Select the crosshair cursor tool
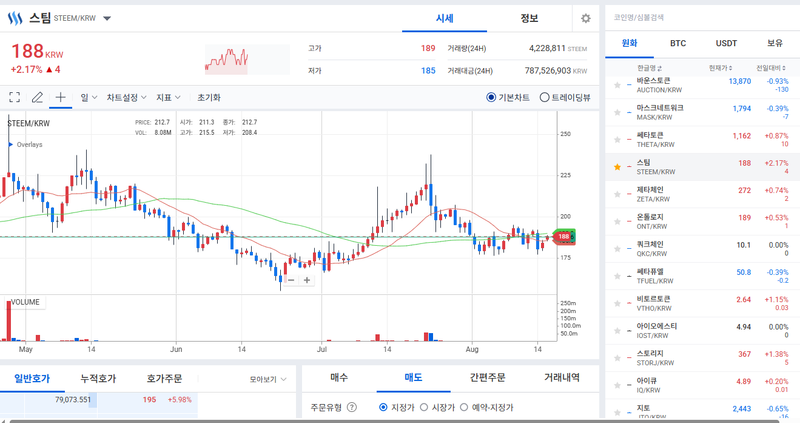 click(60, 97)
